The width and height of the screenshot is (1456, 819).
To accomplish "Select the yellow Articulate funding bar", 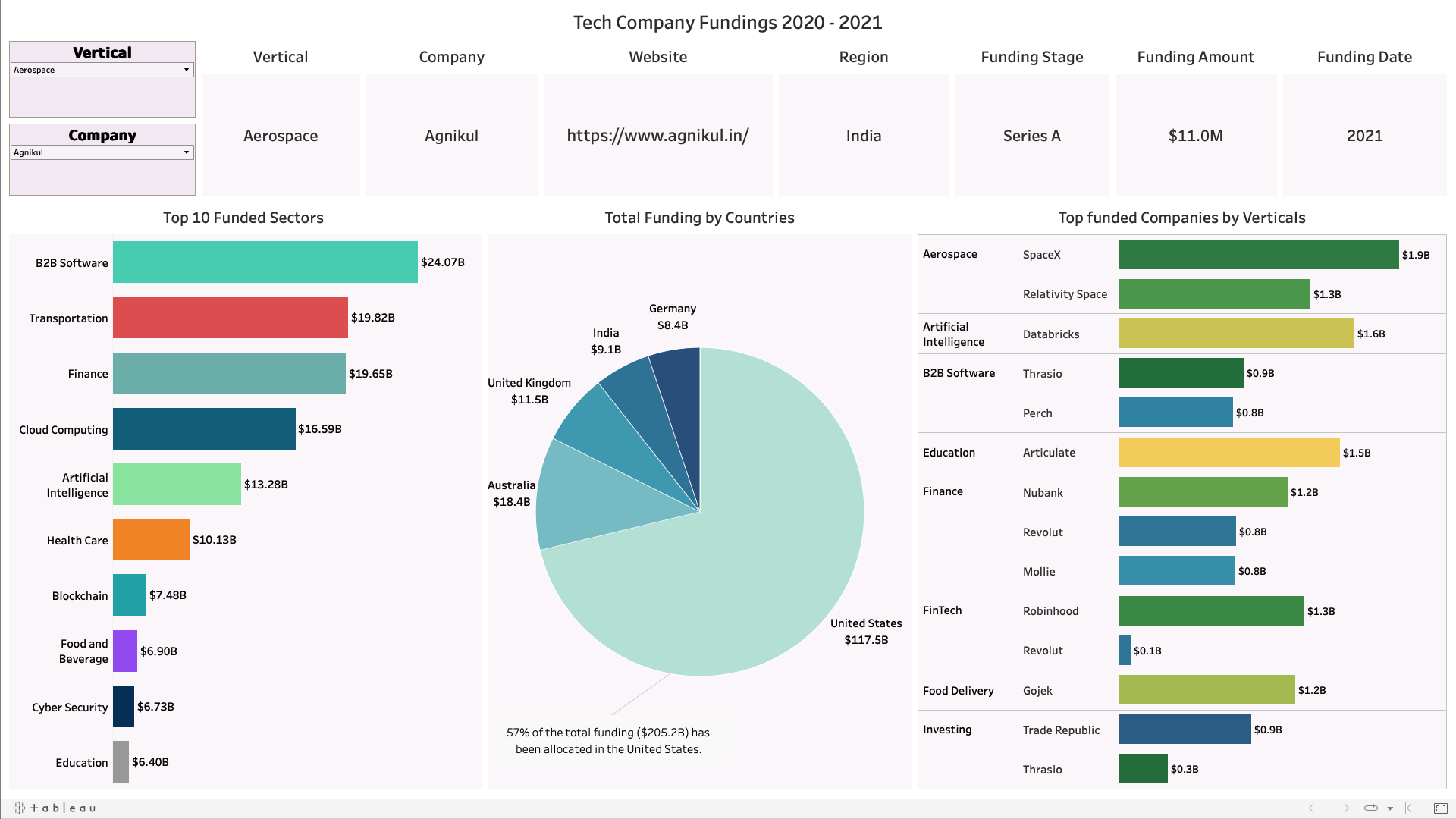I will click(1228, 453).
